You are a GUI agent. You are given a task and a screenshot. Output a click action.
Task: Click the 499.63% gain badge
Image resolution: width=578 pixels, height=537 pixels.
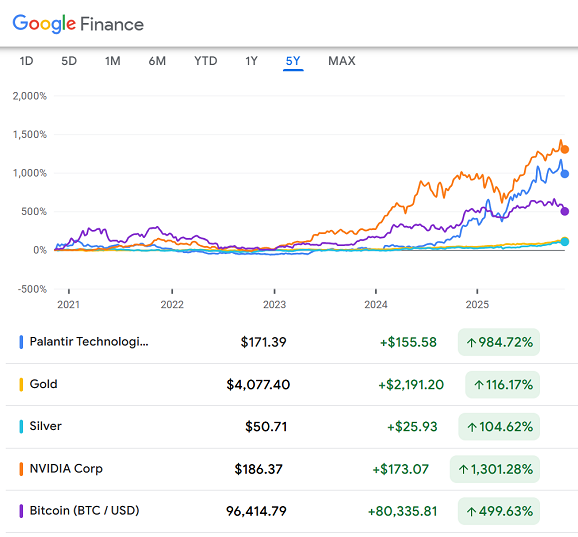[499, 511]
